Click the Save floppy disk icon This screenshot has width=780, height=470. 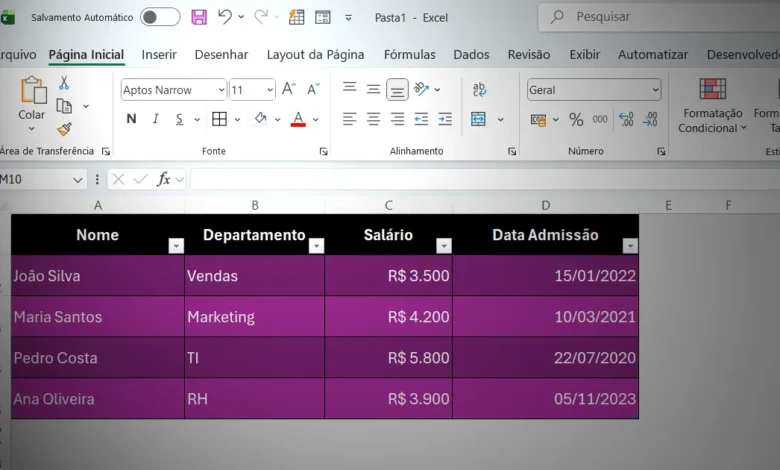click(x=199, y=17)
